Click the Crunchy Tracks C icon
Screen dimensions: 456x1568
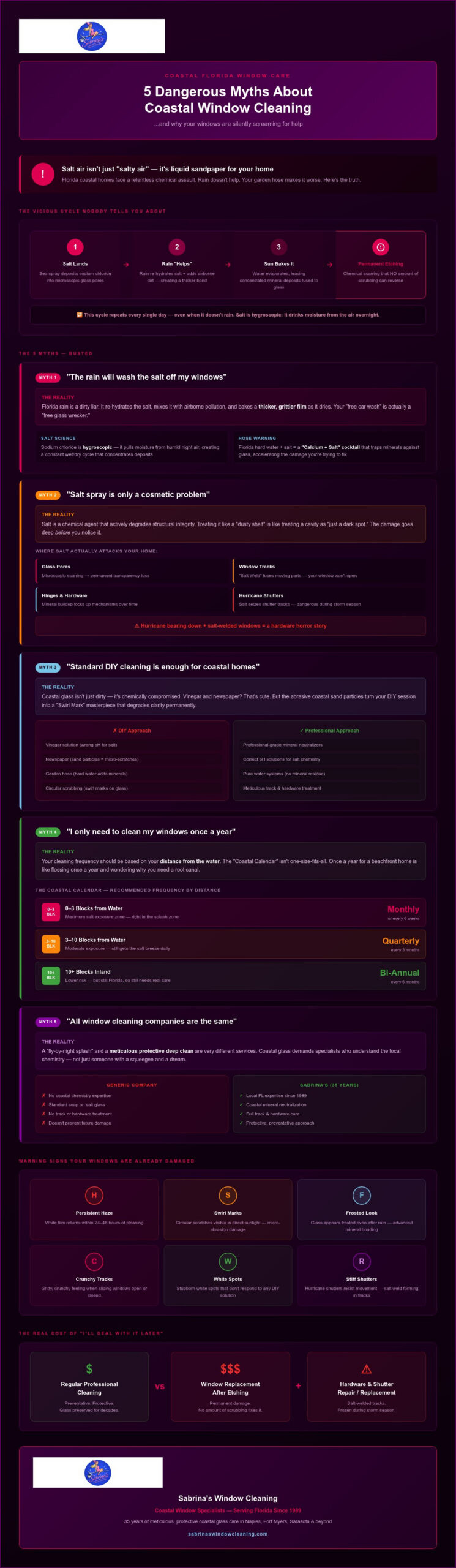[94, 1261]
